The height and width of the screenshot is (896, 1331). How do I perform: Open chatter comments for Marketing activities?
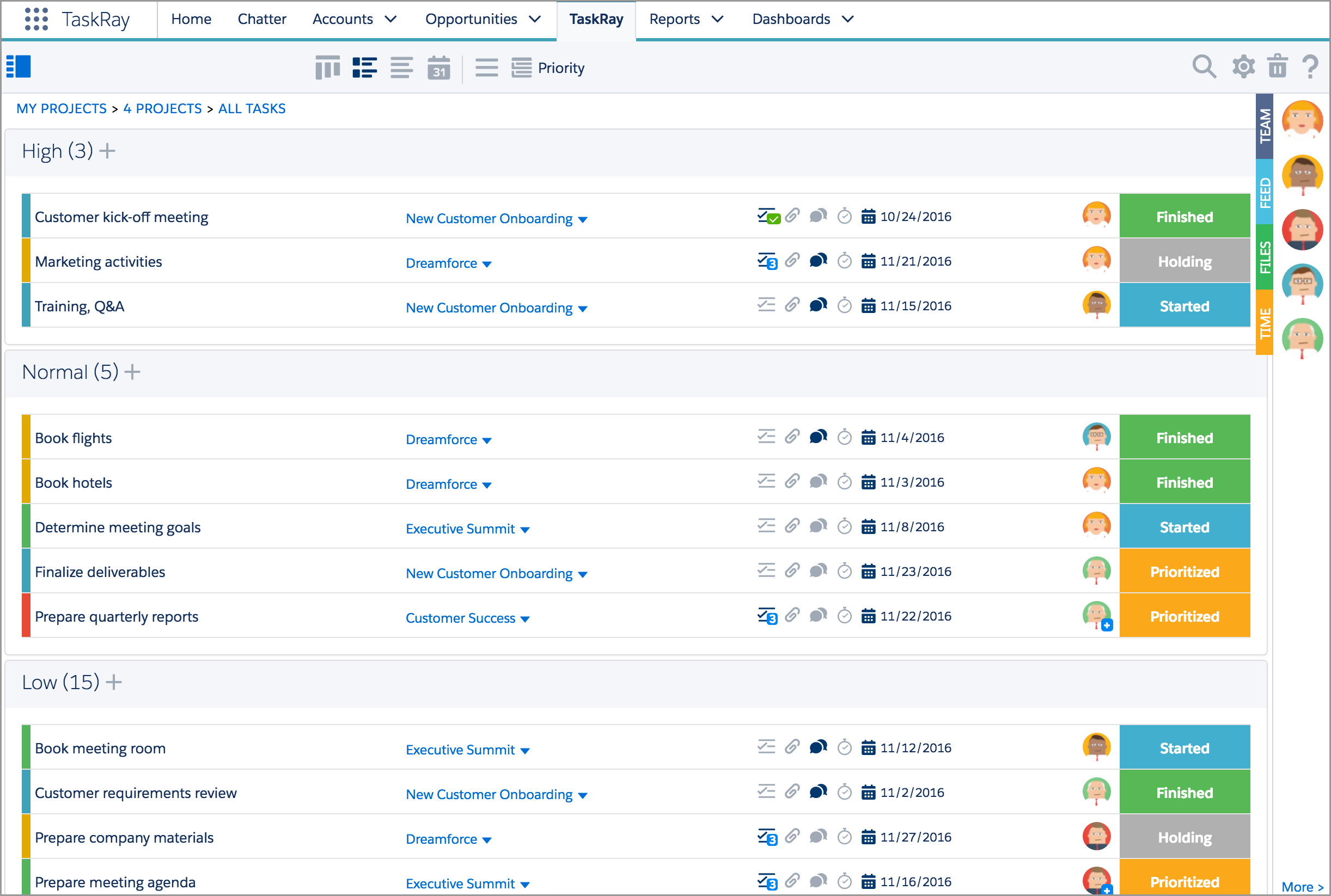(x=818, y=261)
